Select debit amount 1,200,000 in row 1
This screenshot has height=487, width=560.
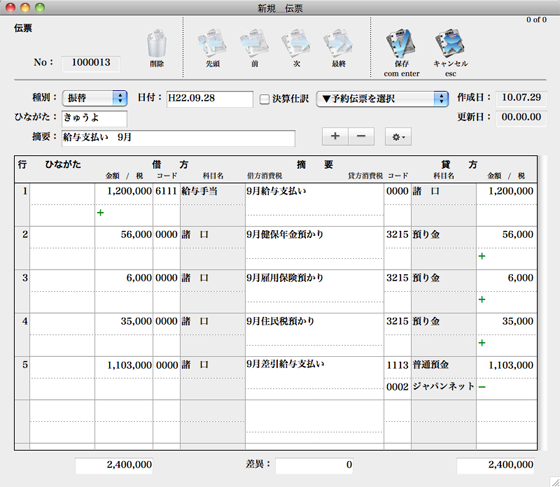(129, 191)
